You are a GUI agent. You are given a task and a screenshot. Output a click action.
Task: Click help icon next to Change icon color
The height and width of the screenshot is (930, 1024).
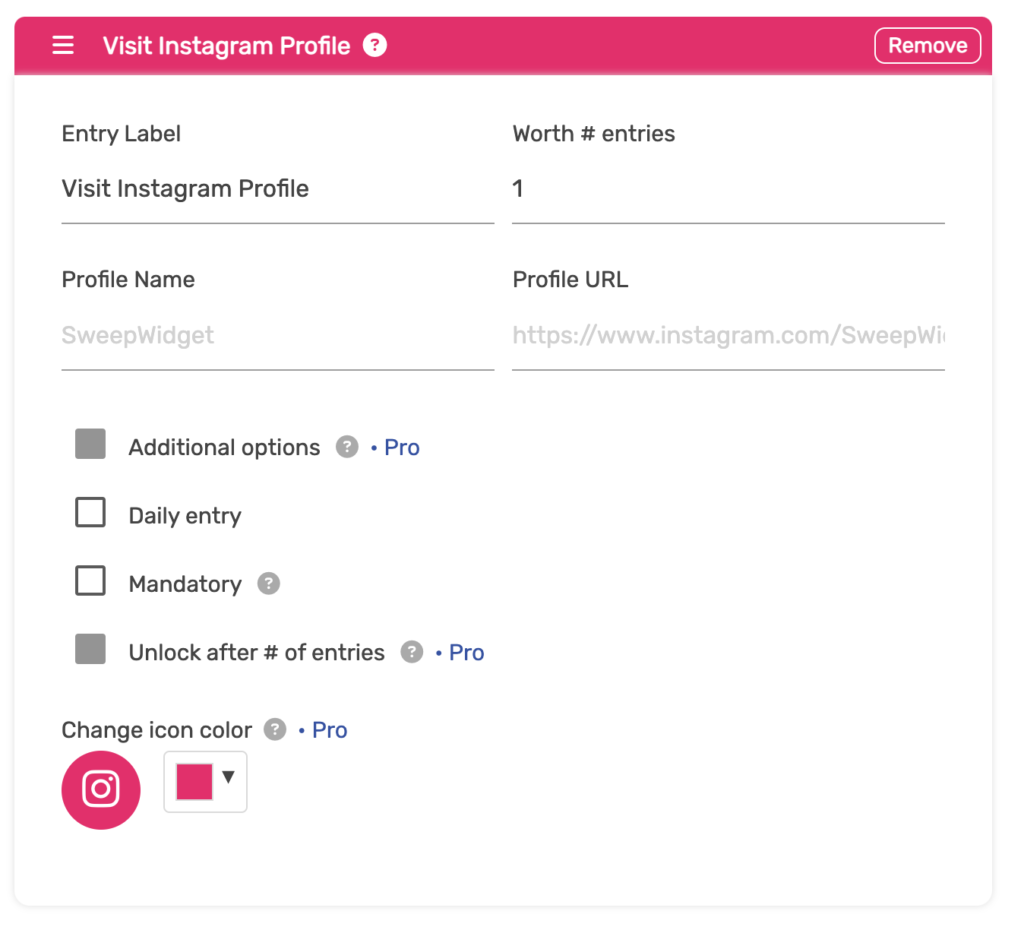point(275,730)
